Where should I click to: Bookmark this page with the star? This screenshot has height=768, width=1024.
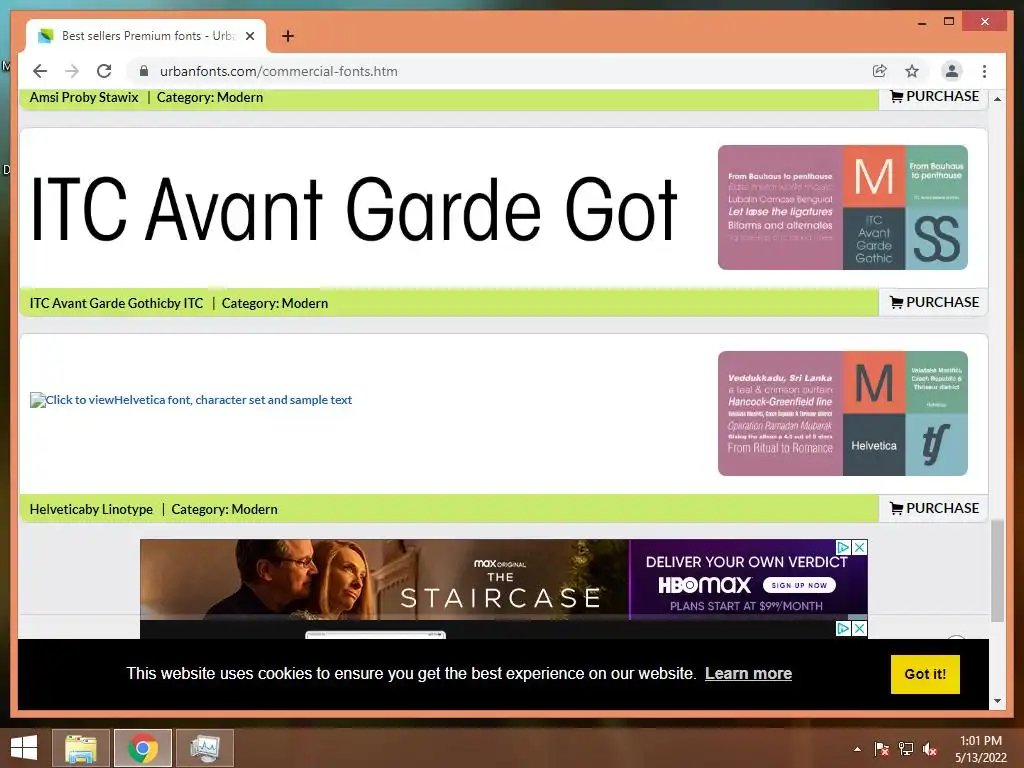[x=912, y=71]
